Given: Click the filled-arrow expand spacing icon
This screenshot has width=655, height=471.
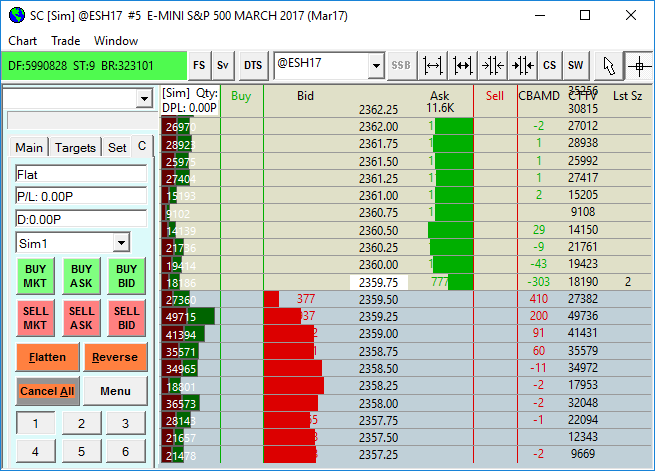Looking at the screenshot, I should coord(462,66).
